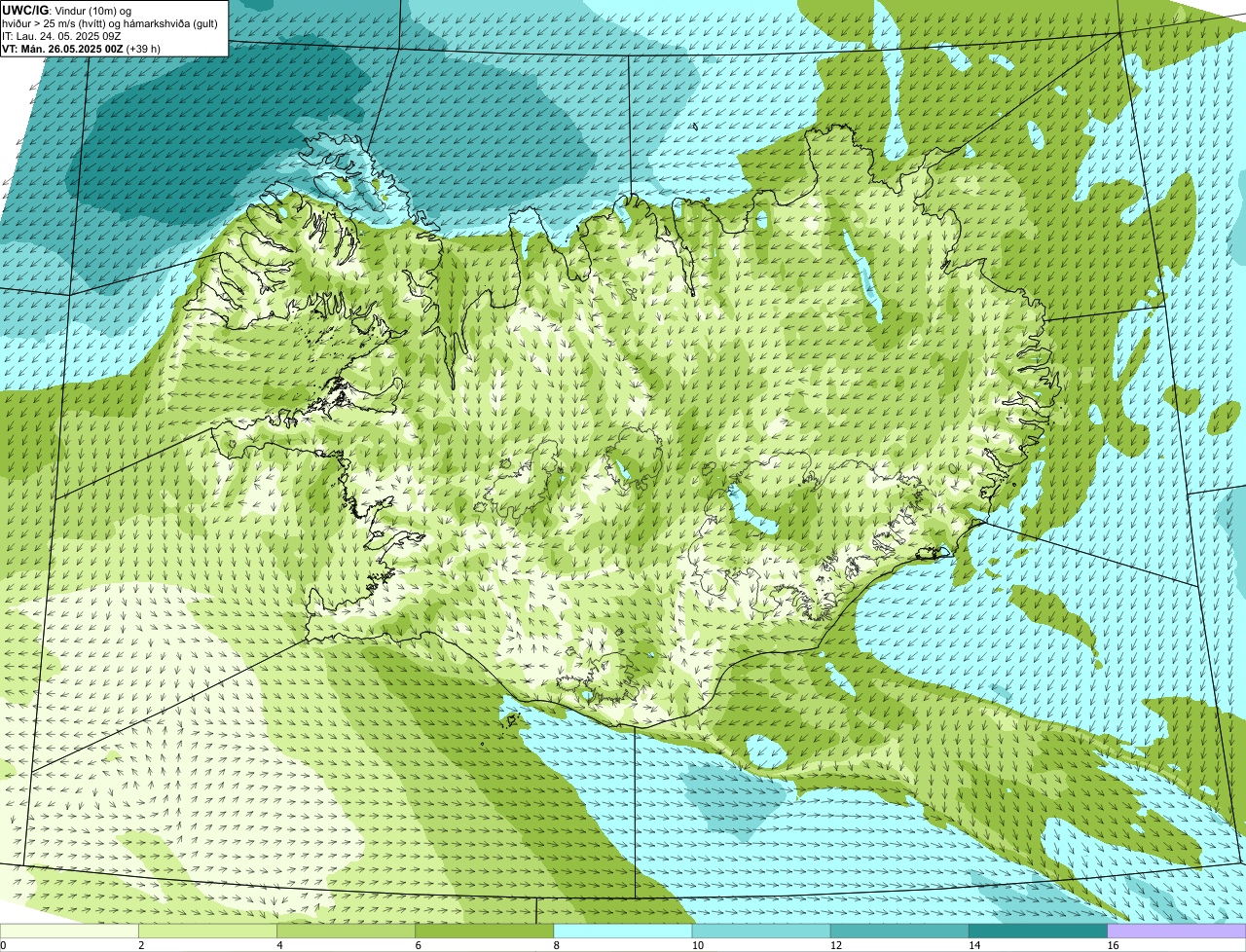Click the 6–8 olive green legend swatch
The width and height of the screenshot is (1246, 952).
coord(485,931)
